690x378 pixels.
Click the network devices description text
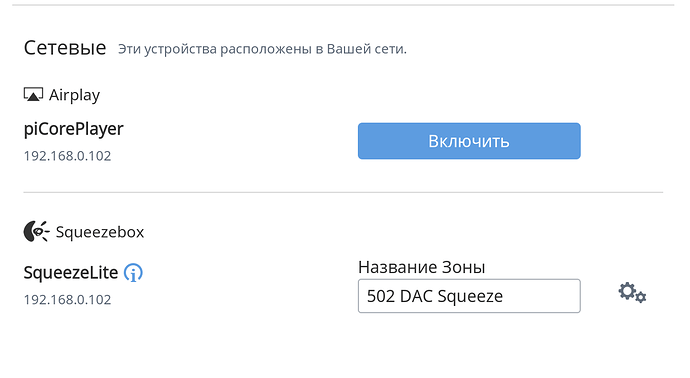pyautogui.click(x=262, y=49)
